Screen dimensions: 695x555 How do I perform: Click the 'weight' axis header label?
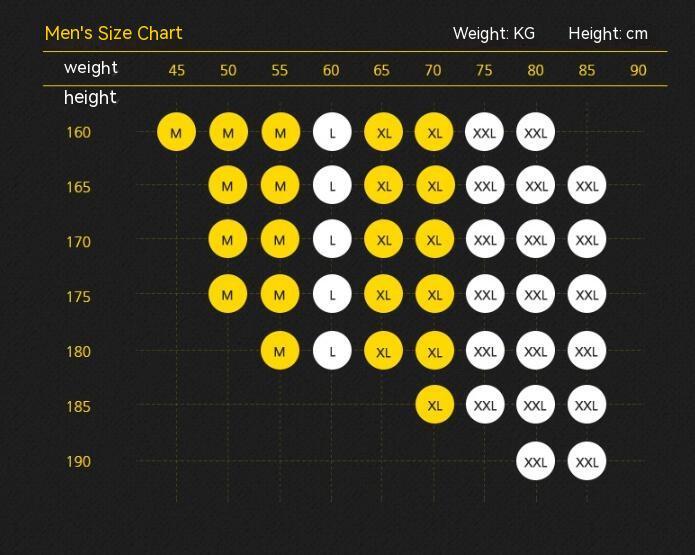click(x=91, y=68)
